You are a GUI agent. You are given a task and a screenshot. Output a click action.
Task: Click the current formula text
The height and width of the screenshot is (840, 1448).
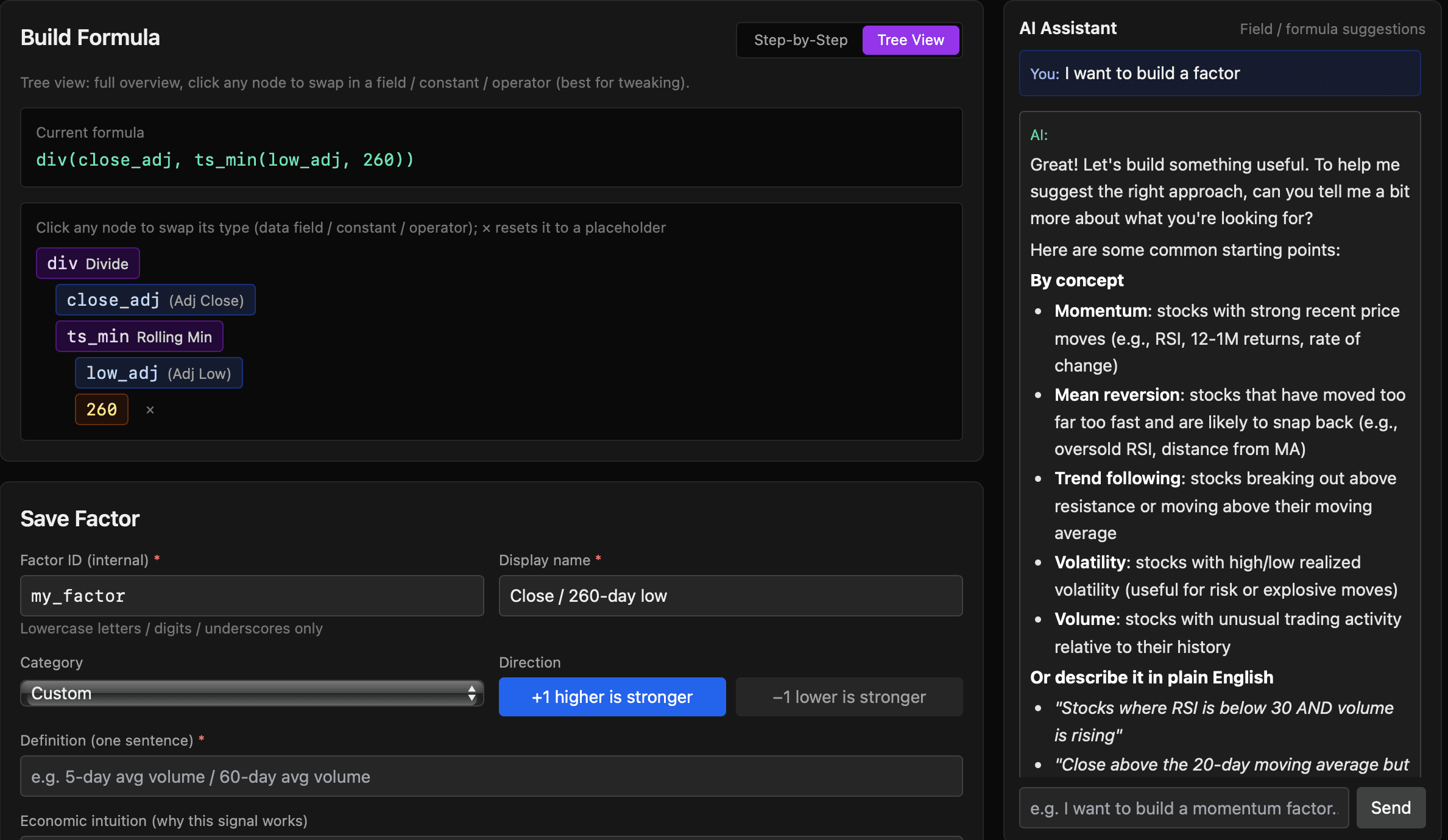click(x=225, y=160)
